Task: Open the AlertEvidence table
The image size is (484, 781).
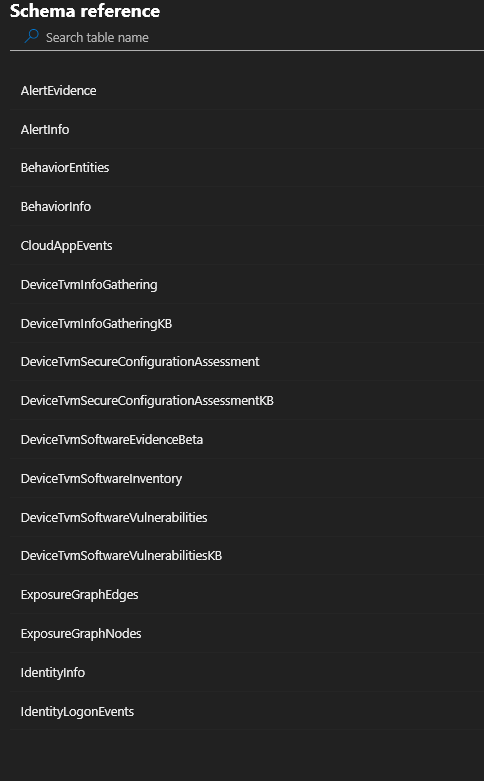Action: coord(247,90)
